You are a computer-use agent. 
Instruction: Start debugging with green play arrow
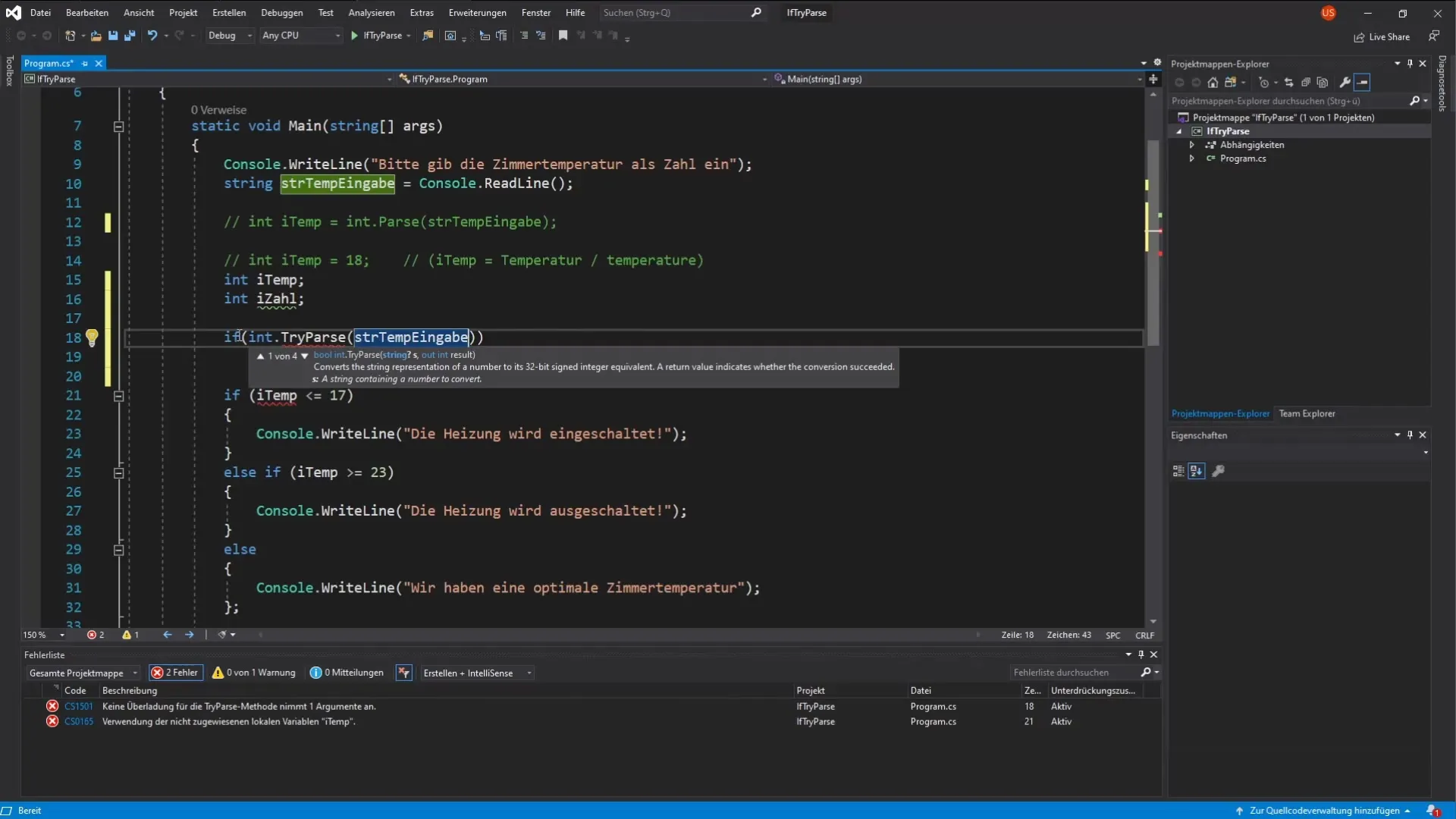click(354, 36)
